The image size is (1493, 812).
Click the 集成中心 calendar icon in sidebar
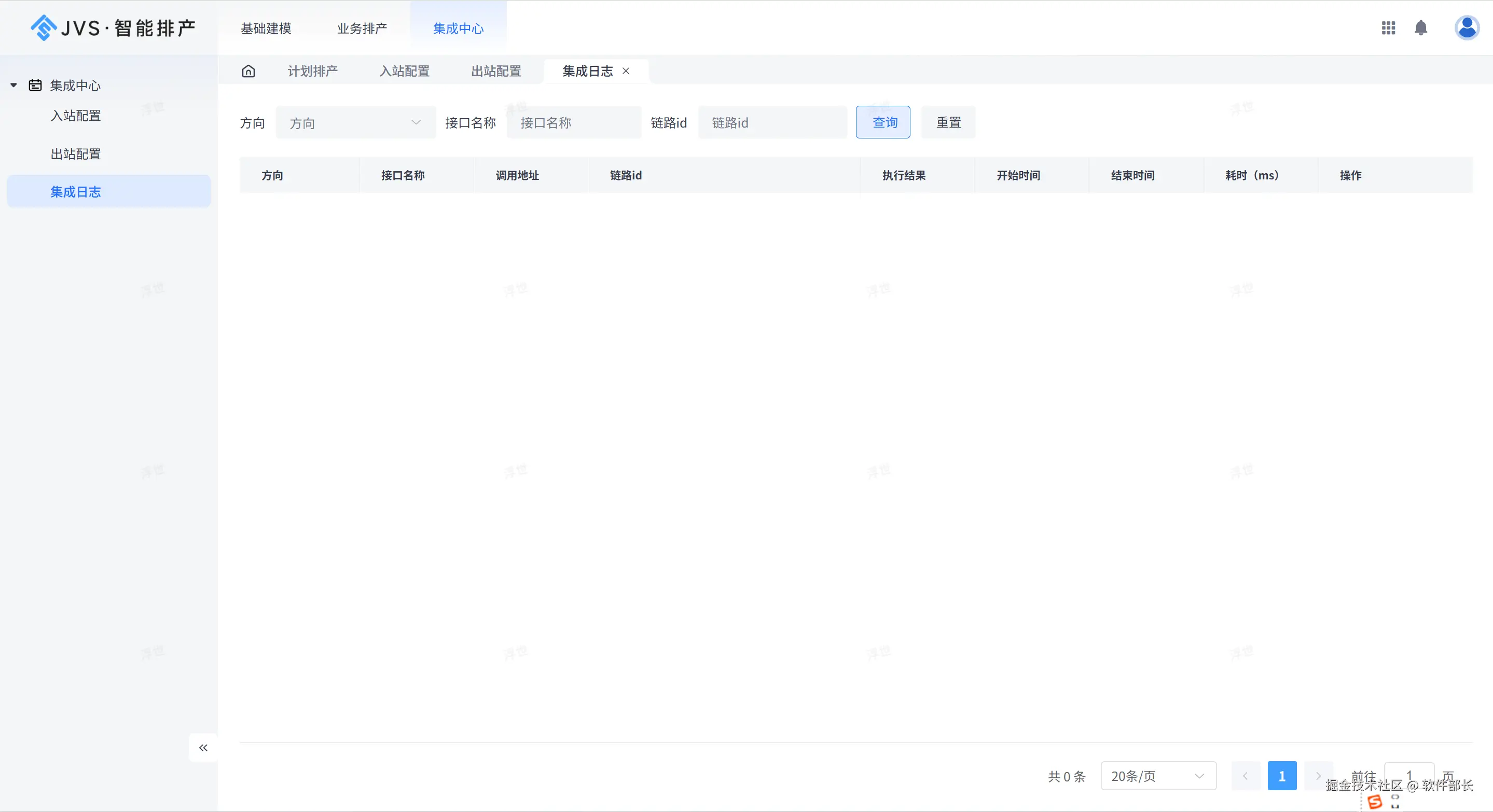click(x=35, y=86)
